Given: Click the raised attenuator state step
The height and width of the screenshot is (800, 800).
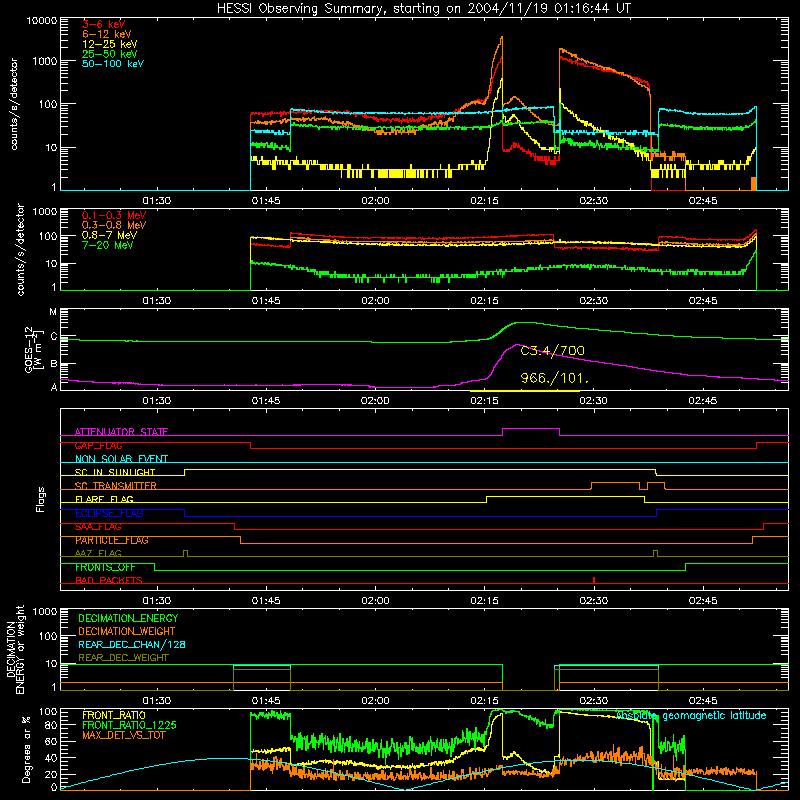Looking at the screenshot, I should (531, 429).
